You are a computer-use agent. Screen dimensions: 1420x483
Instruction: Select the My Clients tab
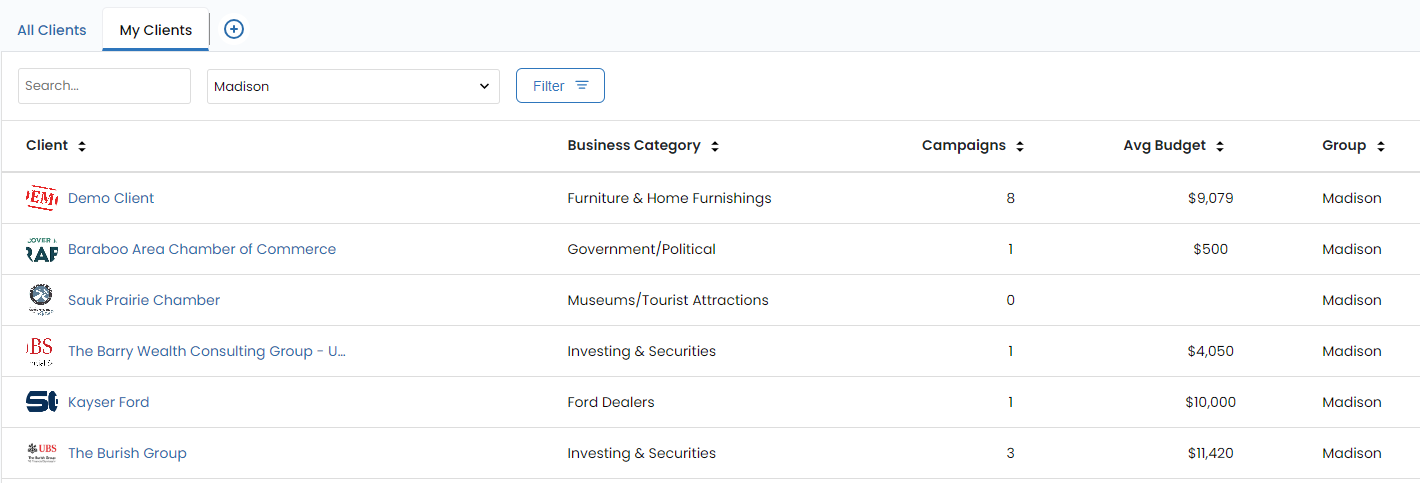click(x=156, y=30)
